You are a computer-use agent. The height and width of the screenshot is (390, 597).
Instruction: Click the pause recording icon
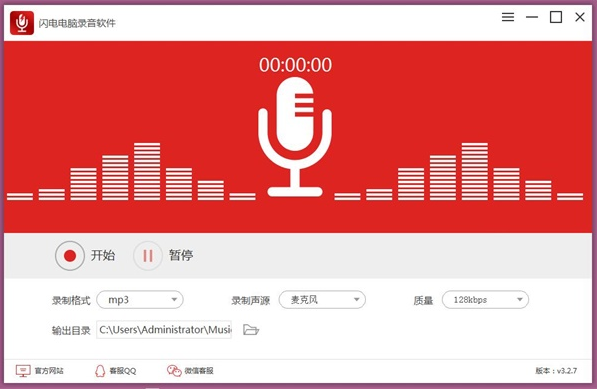coord(148,256)
